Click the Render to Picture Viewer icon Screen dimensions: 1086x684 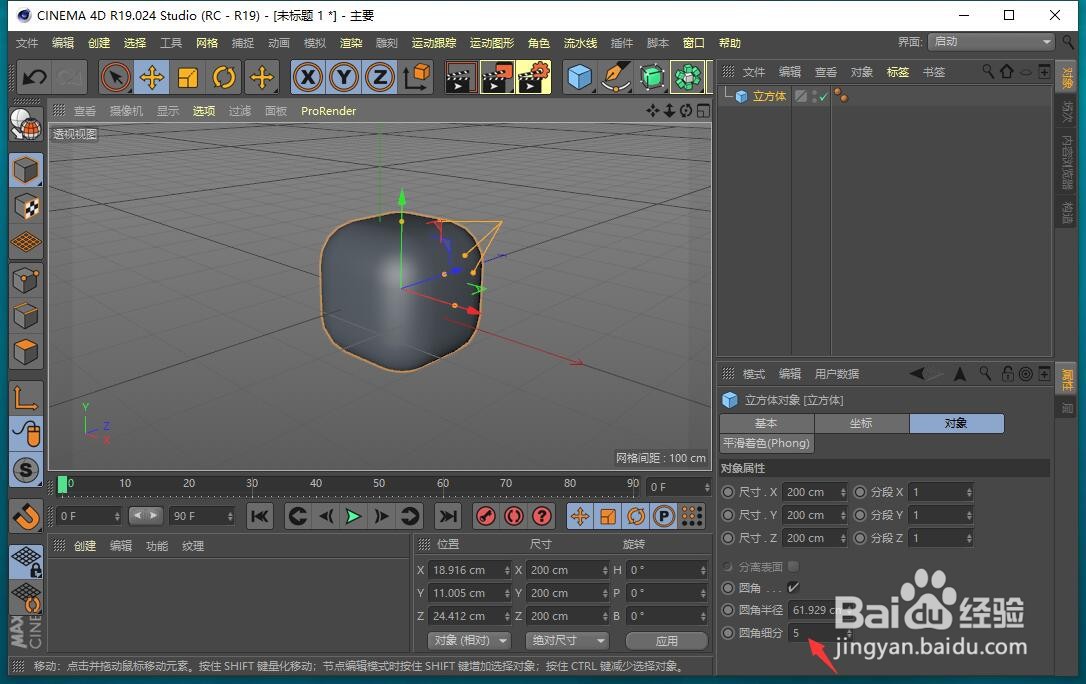coord(497,77)
